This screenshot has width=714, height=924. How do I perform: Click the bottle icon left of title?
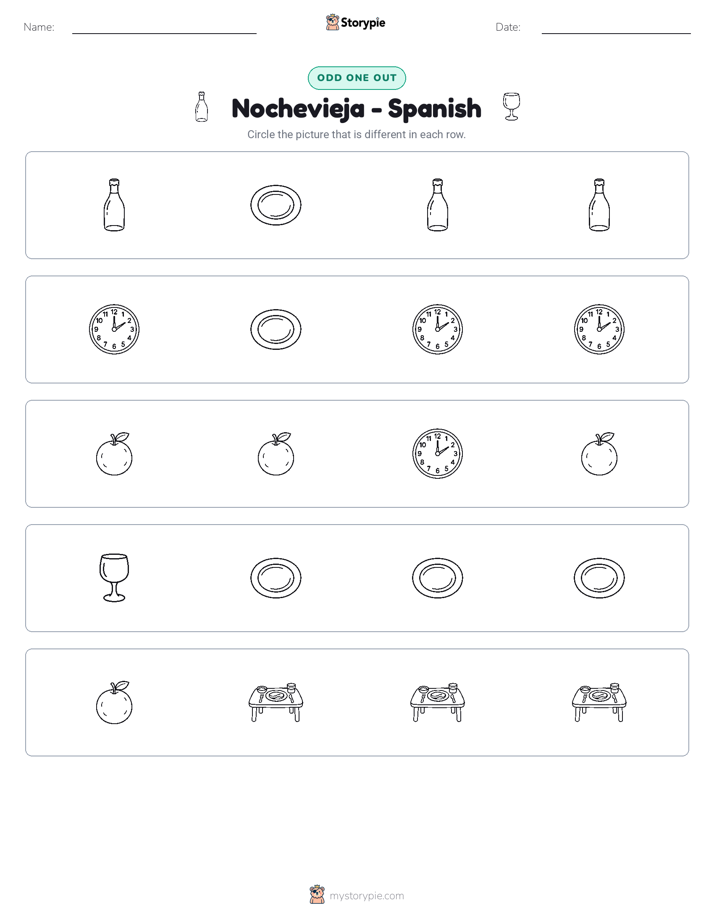(x=201, y=107)
